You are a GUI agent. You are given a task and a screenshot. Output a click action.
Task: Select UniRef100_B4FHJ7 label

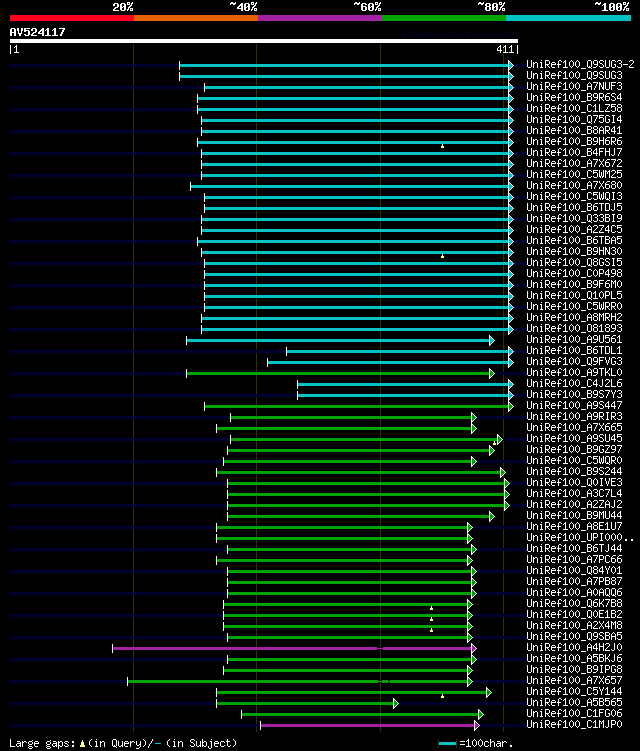[x=574, y=152]
